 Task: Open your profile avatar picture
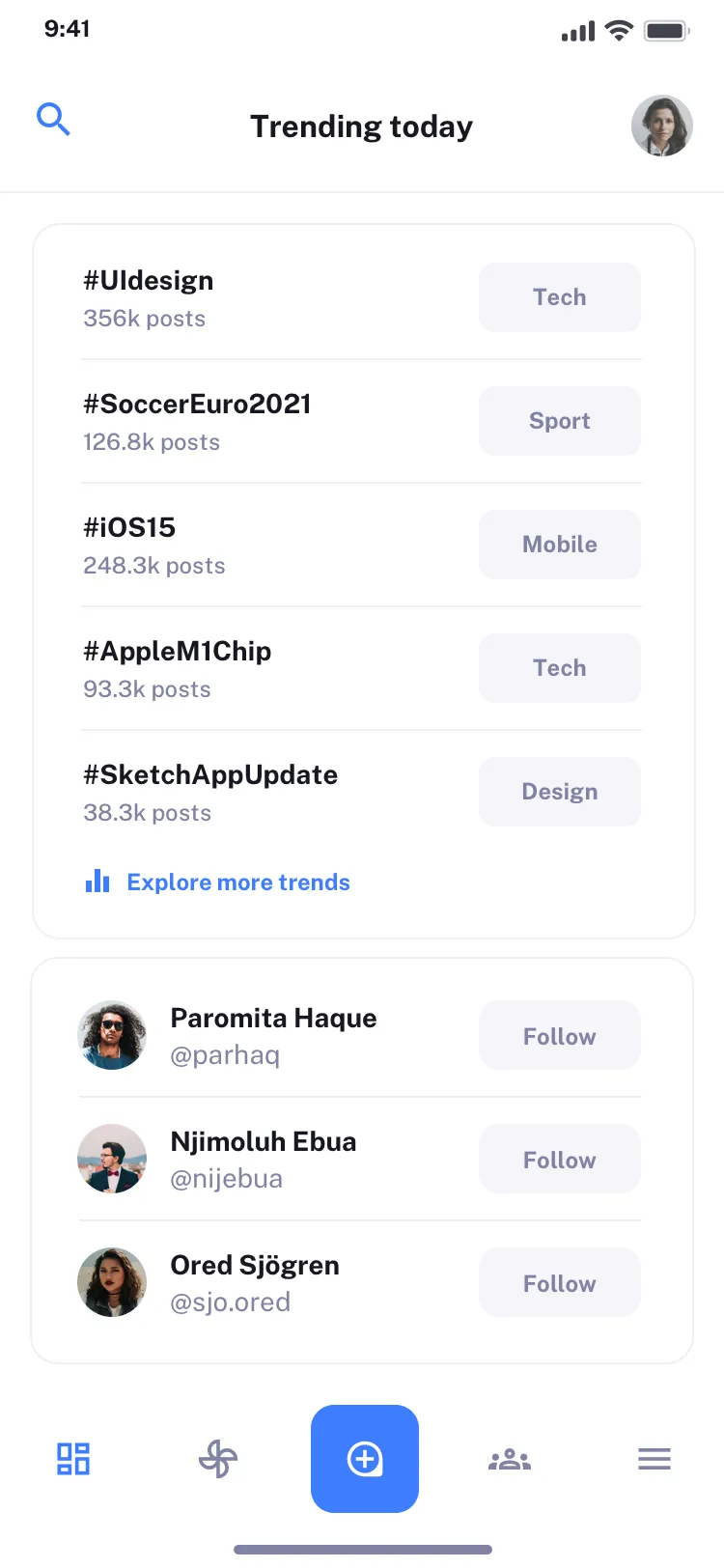(x=662, y=126)
